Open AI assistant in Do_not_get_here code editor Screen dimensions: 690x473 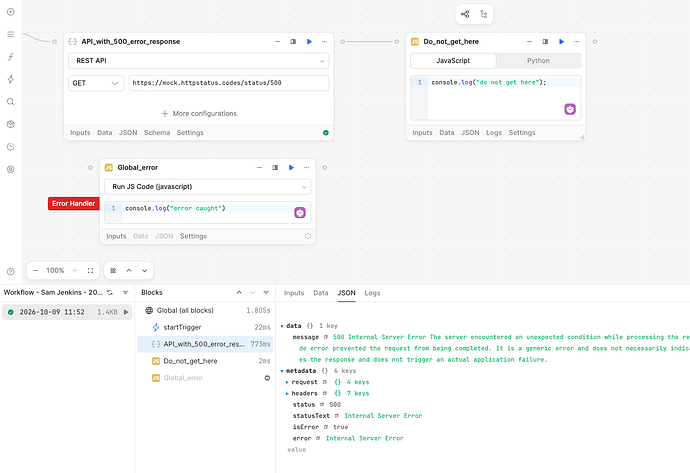tap(570, 109)
